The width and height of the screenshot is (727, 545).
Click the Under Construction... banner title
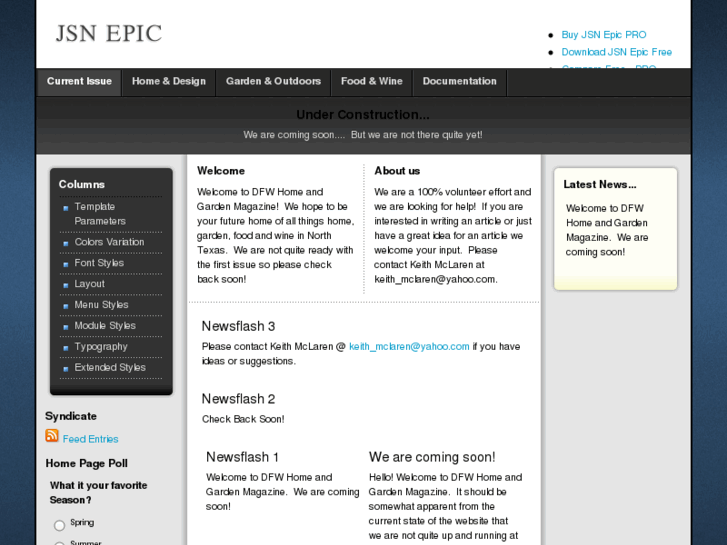363,115
